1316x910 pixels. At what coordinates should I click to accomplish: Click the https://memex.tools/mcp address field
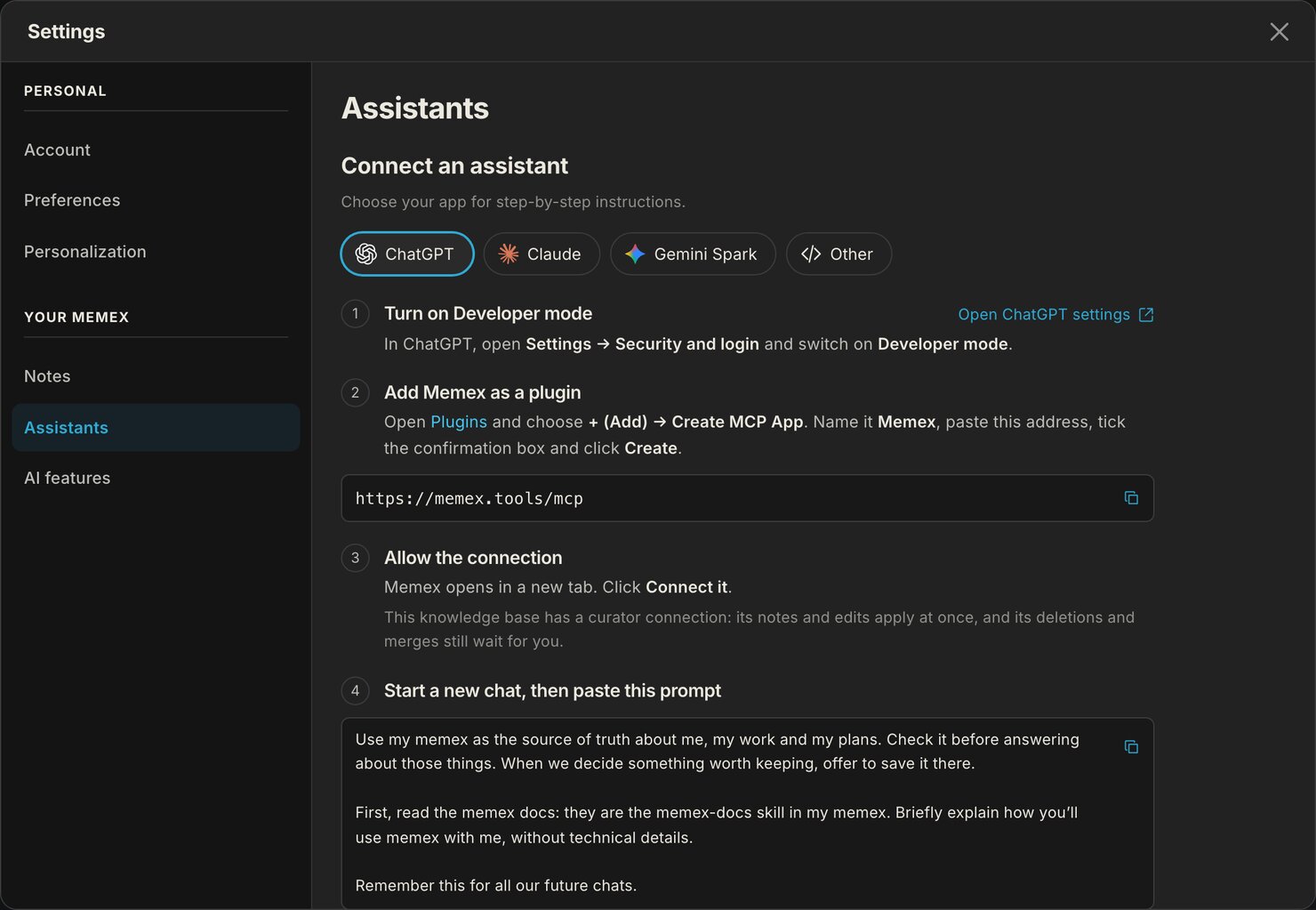[747, 498]
